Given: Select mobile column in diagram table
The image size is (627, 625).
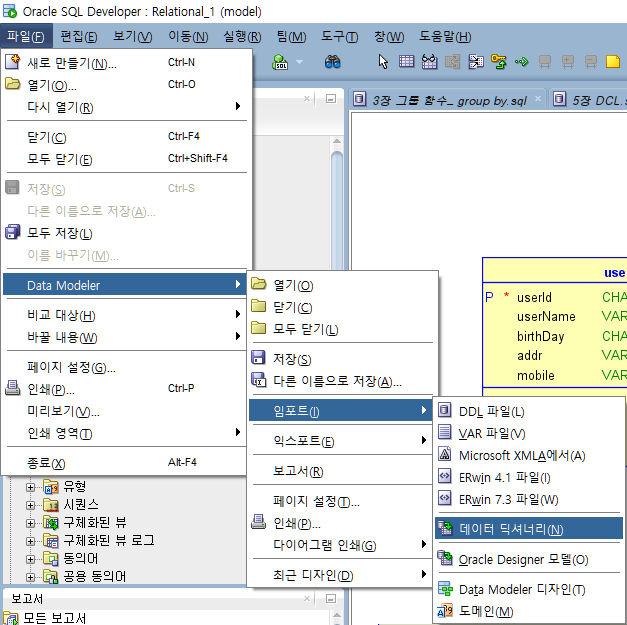Looking at the screenshot, I should tap(536, 375).
